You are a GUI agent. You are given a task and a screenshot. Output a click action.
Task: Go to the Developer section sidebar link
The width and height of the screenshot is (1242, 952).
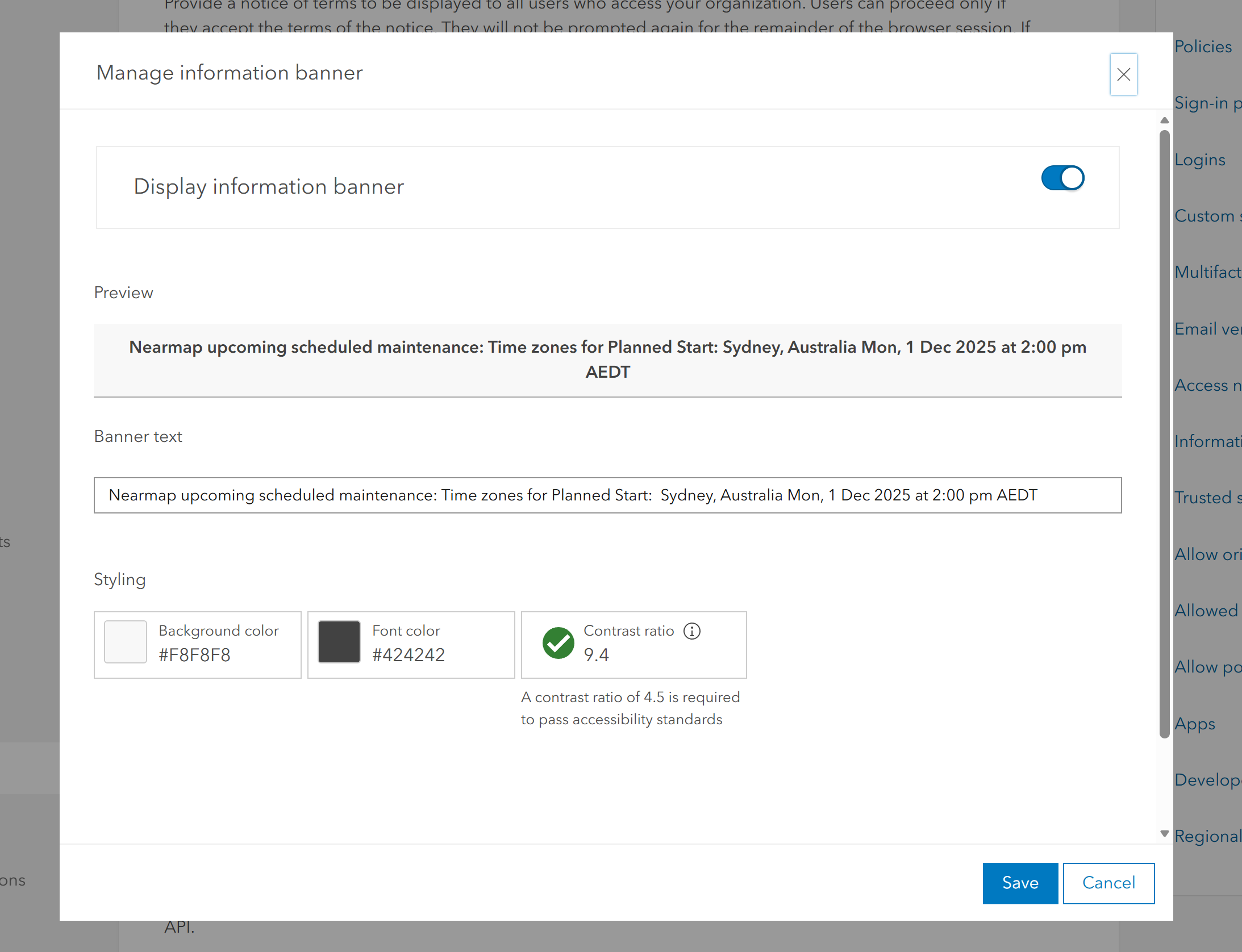click(1208, 780)
